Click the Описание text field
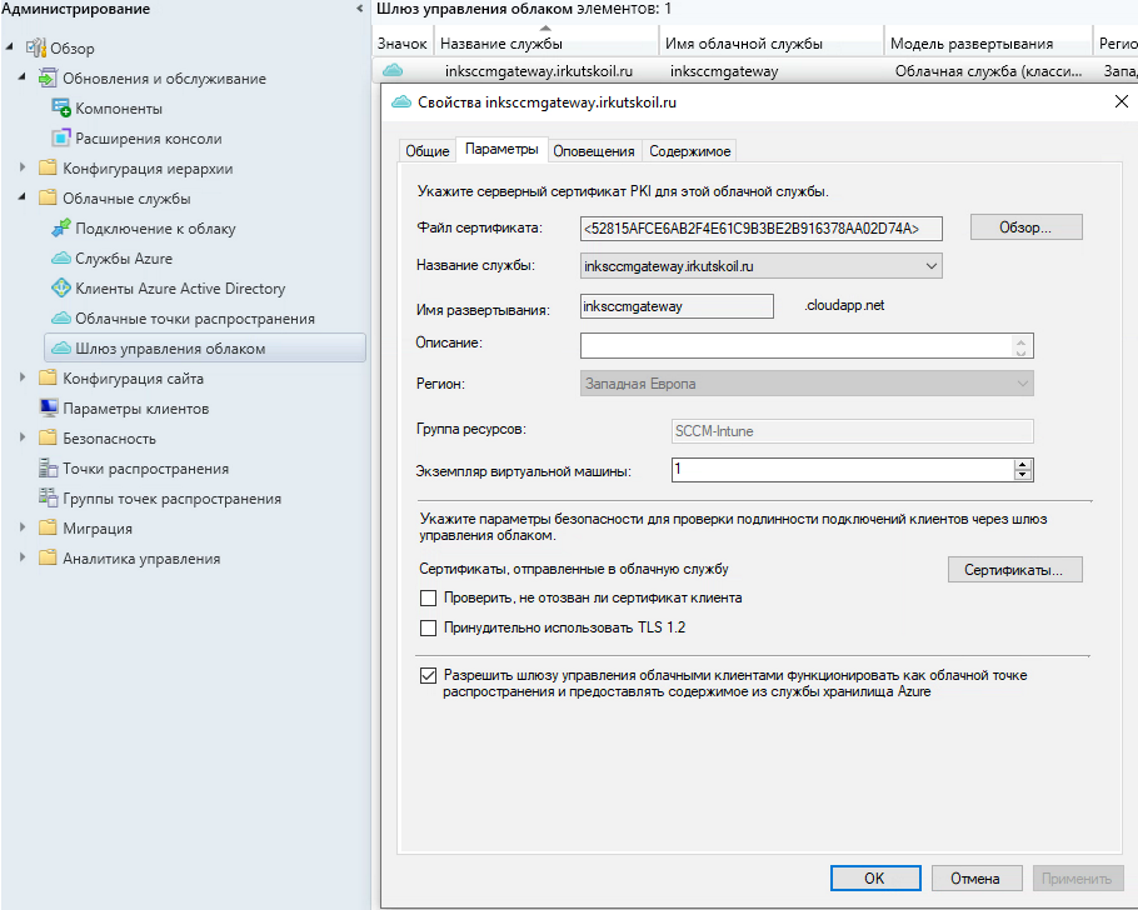Viewport: 1138px width, 910px height. [x=806, y=345]
